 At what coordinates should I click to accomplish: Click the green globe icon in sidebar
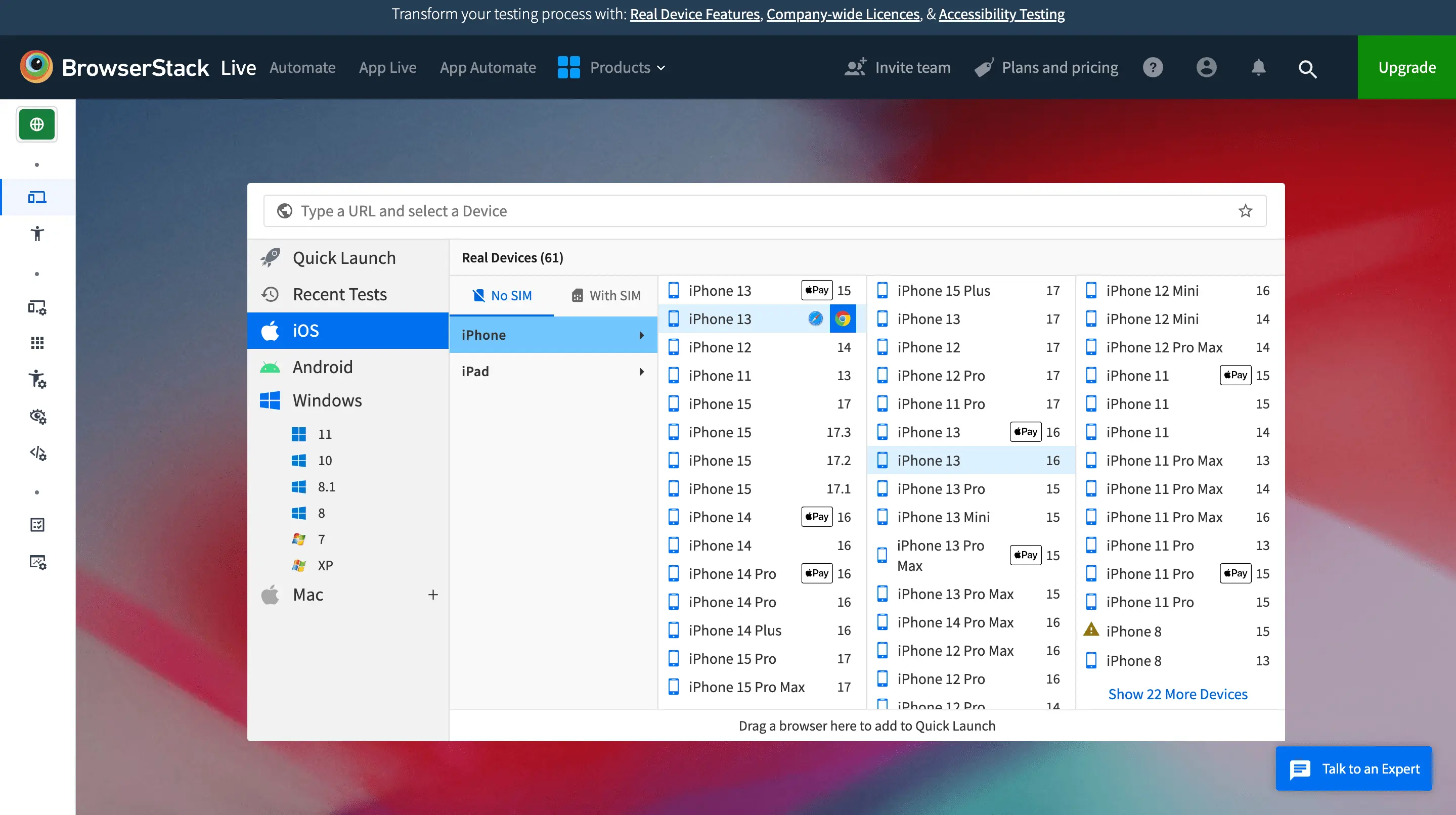(37, 124)
